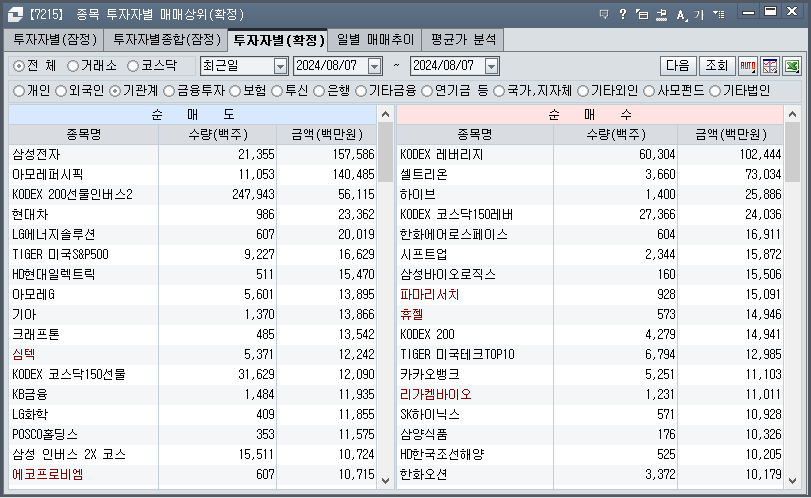Select 에코프로비엠 in the 순매도 list

pos(48,475)
